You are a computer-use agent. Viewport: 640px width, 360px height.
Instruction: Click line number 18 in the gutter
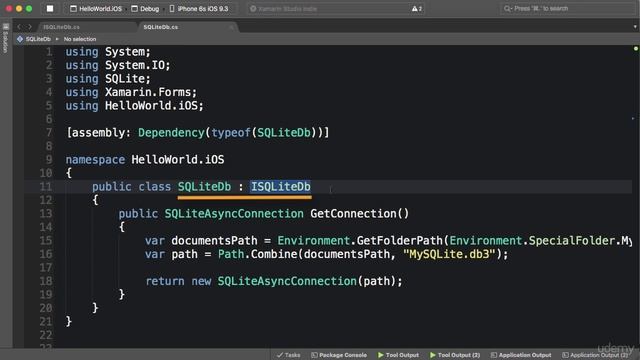tap(46, 281)
